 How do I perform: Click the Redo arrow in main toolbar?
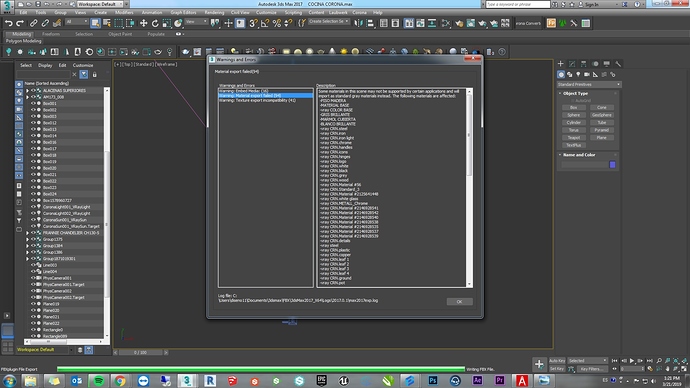20,23
